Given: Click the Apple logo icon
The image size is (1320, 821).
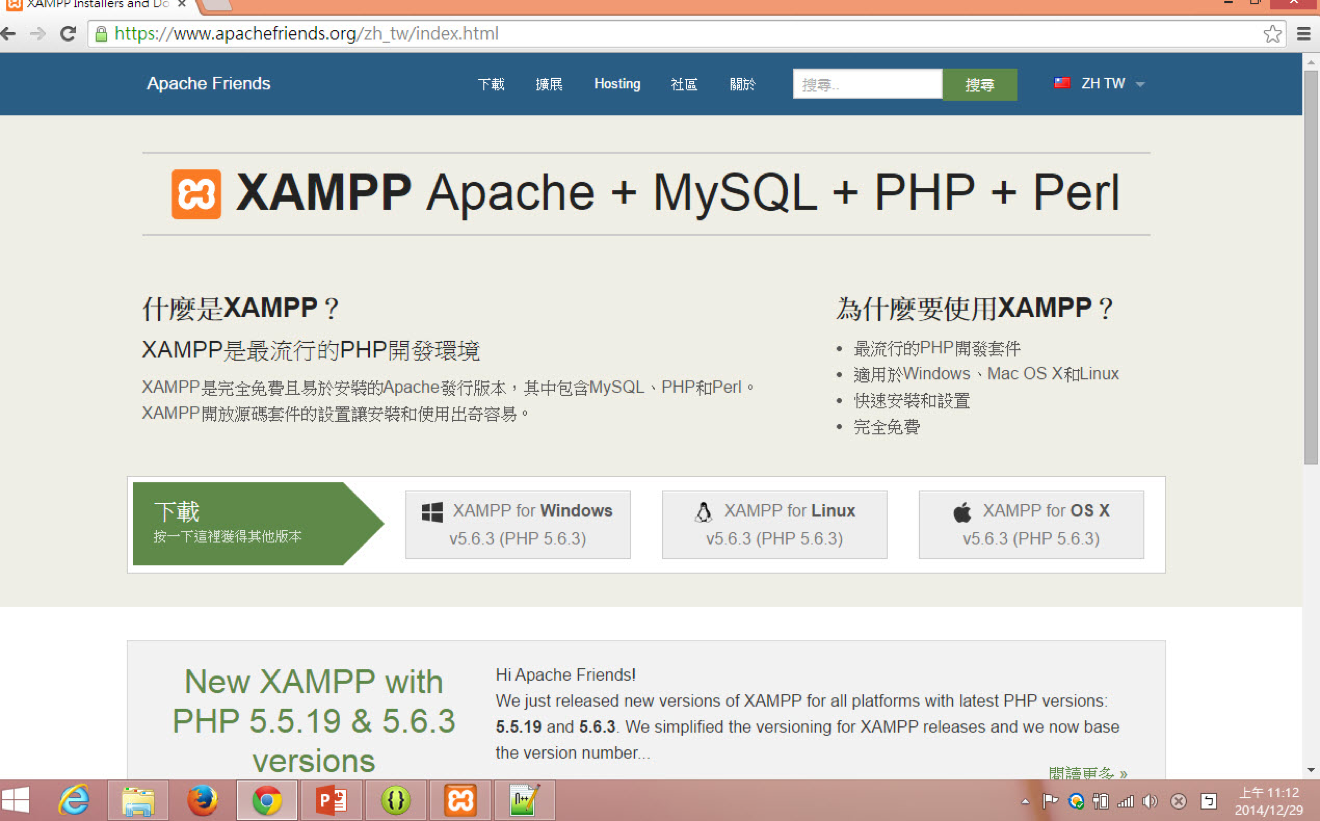Looking at the screenshot, I should 962,512.
